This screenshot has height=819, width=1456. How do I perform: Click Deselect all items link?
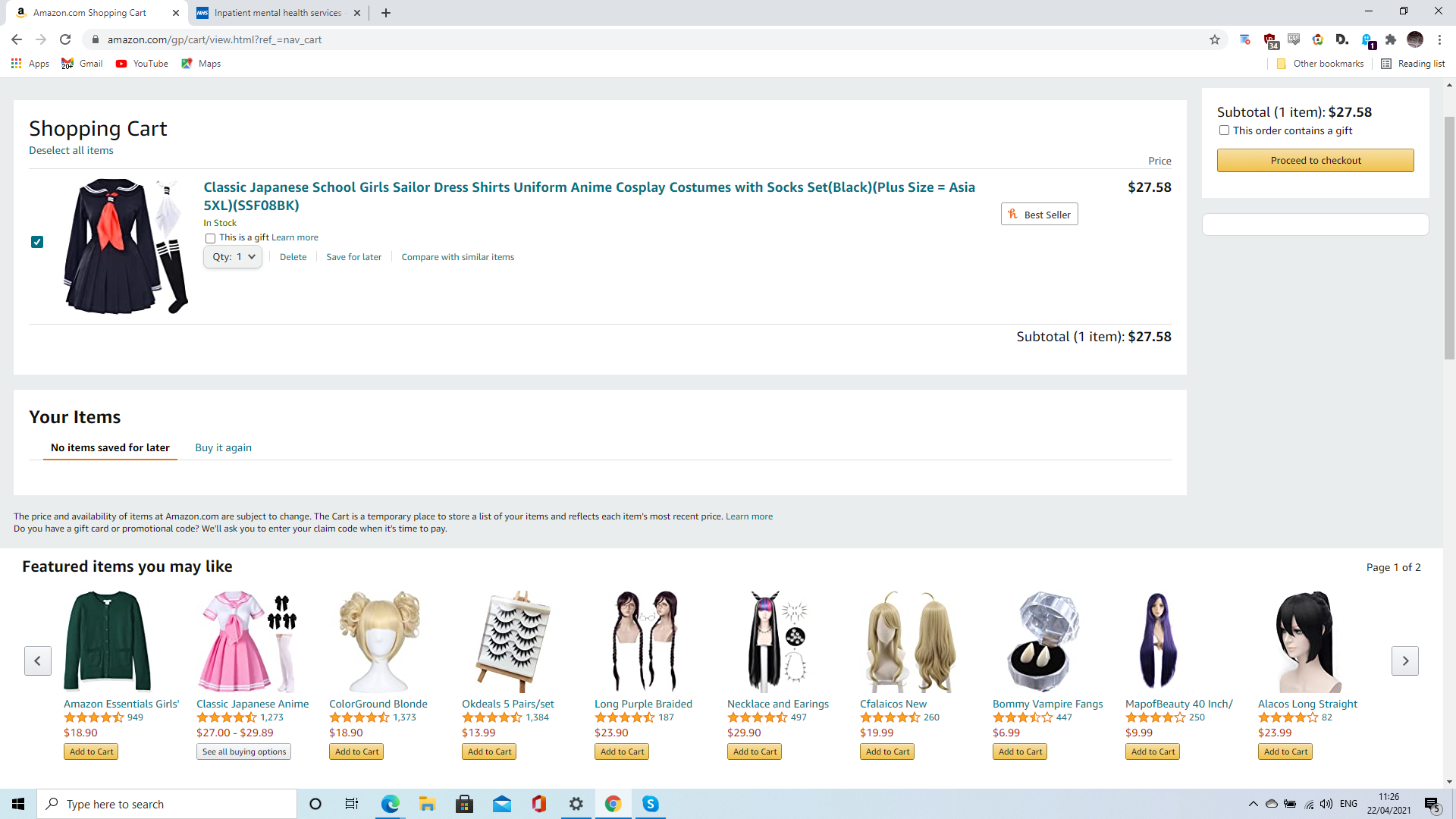tap(71, 150)
